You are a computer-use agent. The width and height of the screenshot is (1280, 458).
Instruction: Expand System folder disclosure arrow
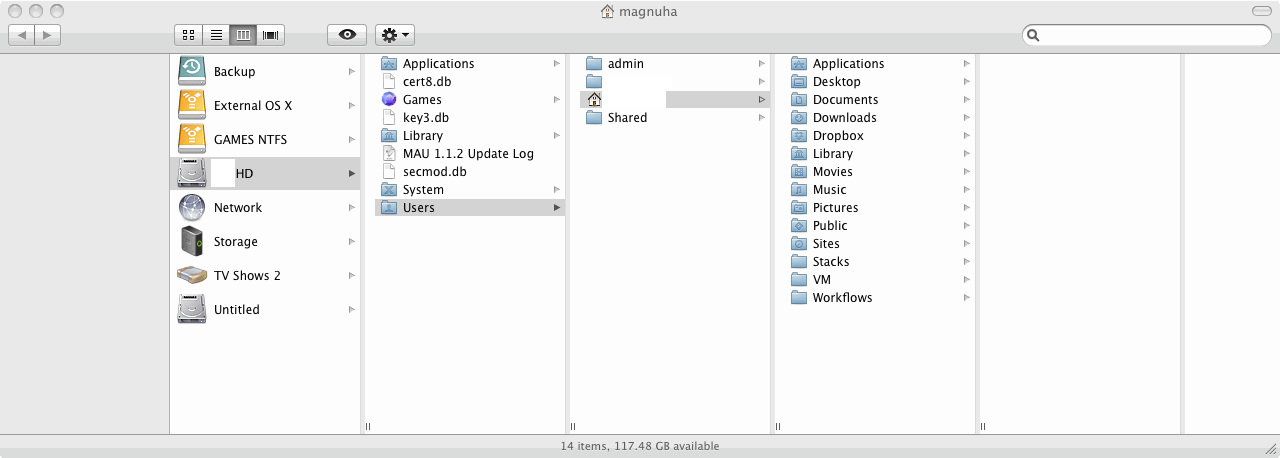[x=556, y=189]
